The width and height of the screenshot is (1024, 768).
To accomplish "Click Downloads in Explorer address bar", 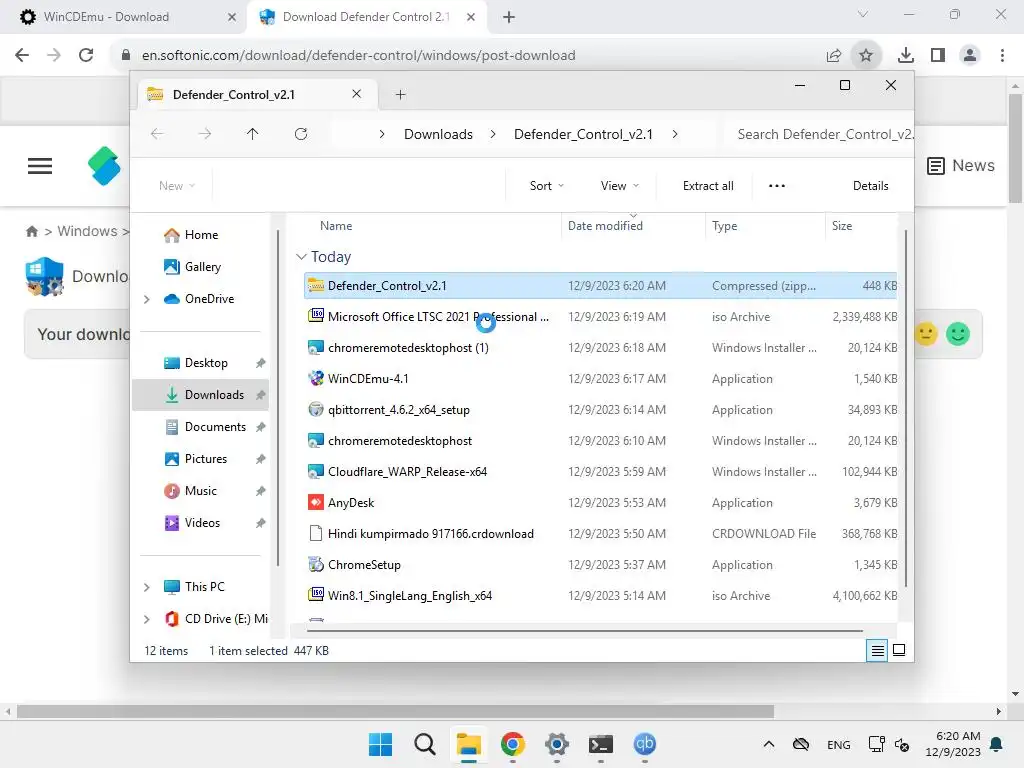I will click(x=438, y=134).
